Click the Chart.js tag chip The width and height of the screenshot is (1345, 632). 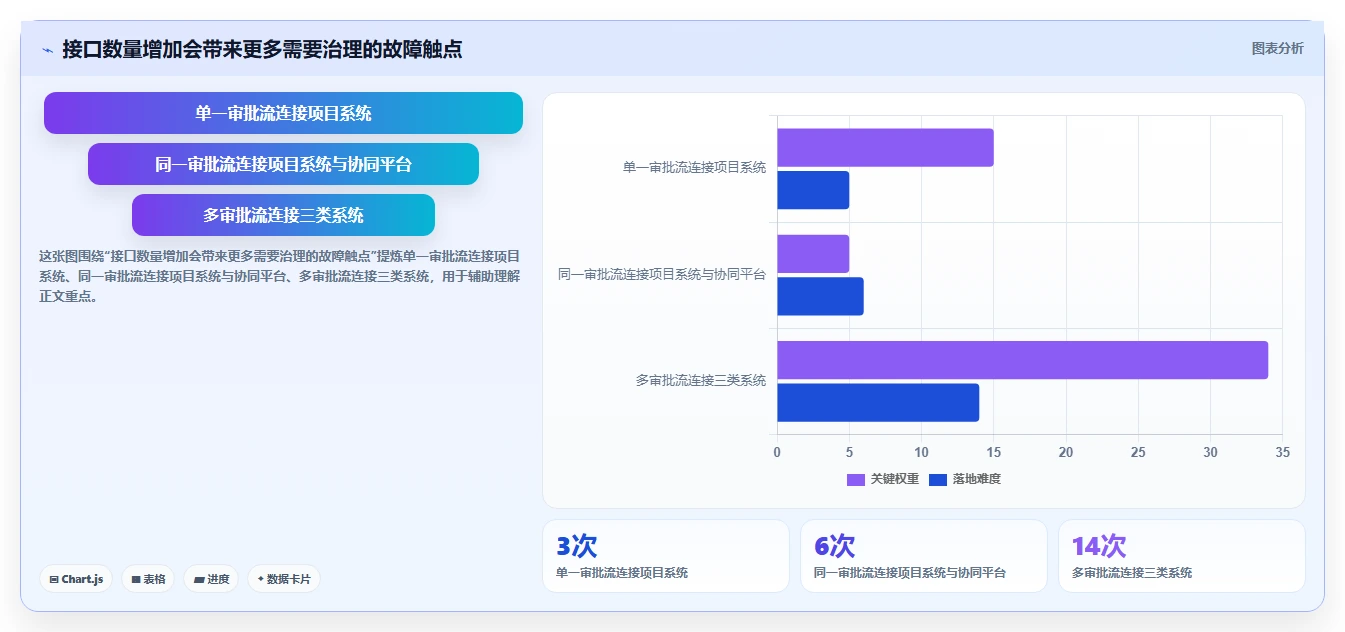click(x=76, y=579)
